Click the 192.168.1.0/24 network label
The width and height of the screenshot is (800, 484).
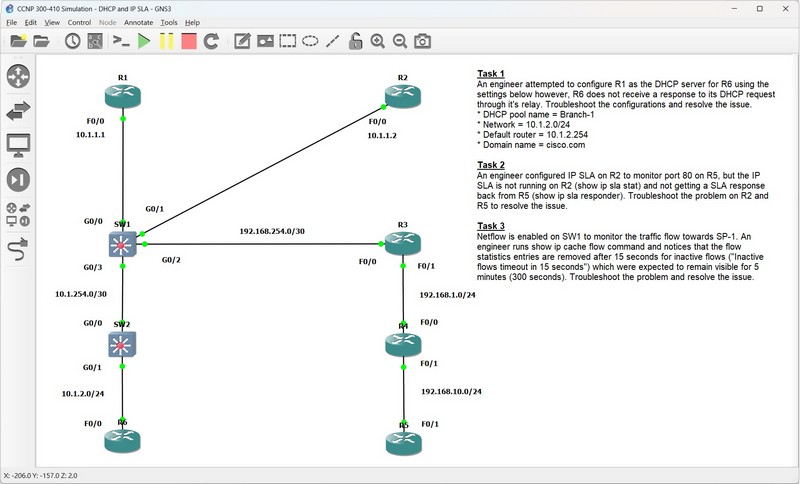[x=447, y=295]
